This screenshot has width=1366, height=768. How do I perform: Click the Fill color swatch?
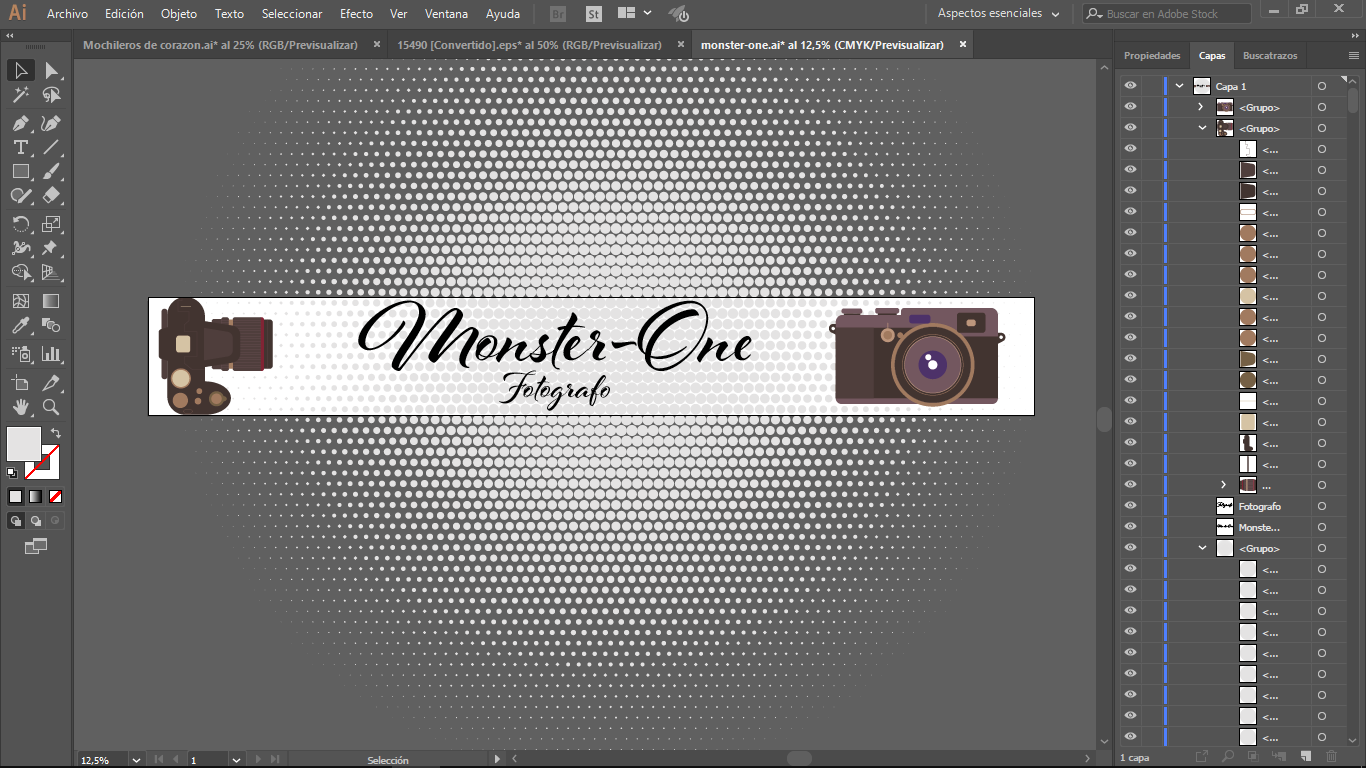point(24,444)
